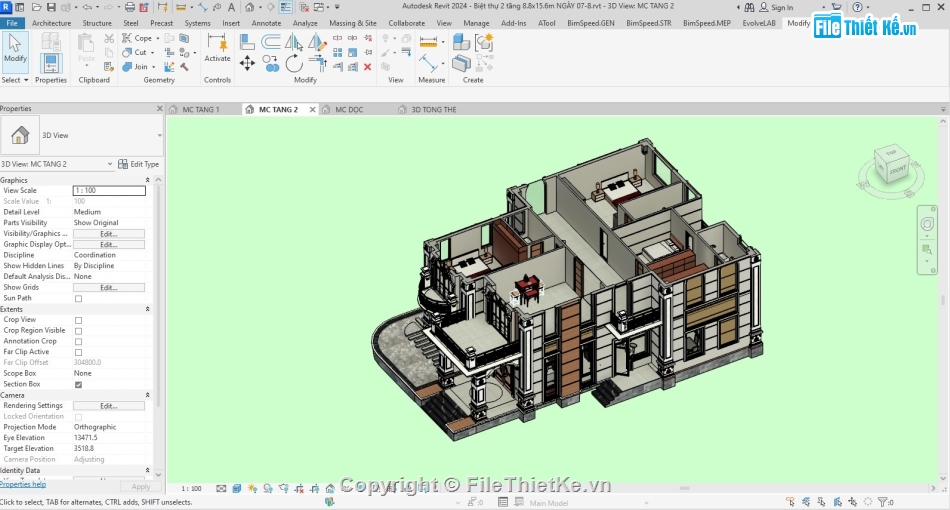Collapse the Extents properties group
The height and width of the screenshot is (510, 950).
pyautogui.click(x=147, y=310)
